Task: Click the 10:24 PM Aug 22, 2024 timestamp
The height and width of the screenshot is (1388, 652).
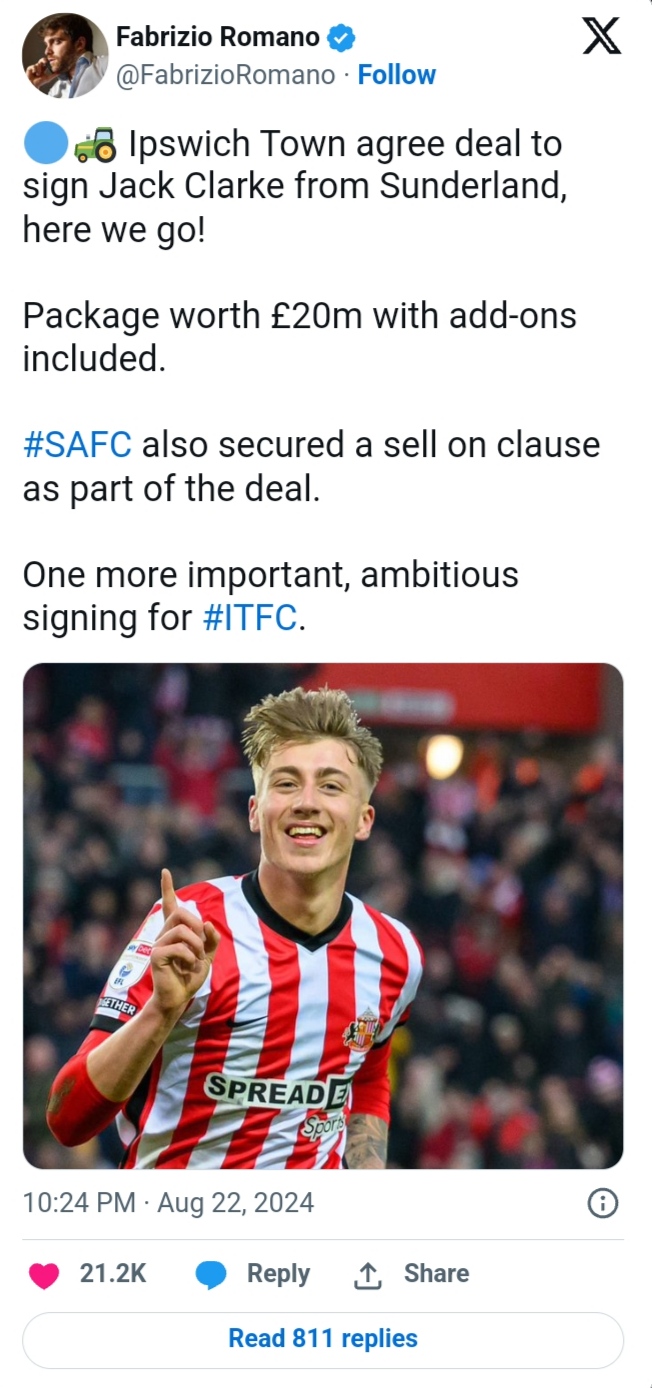Action: (x=168, y=1203)
